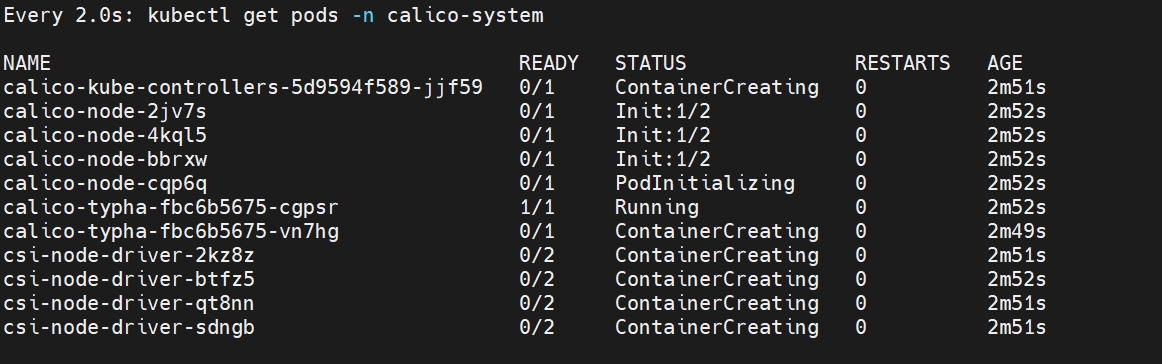Click the csi-node-driver-sdngb pod name

click(129, 328)
